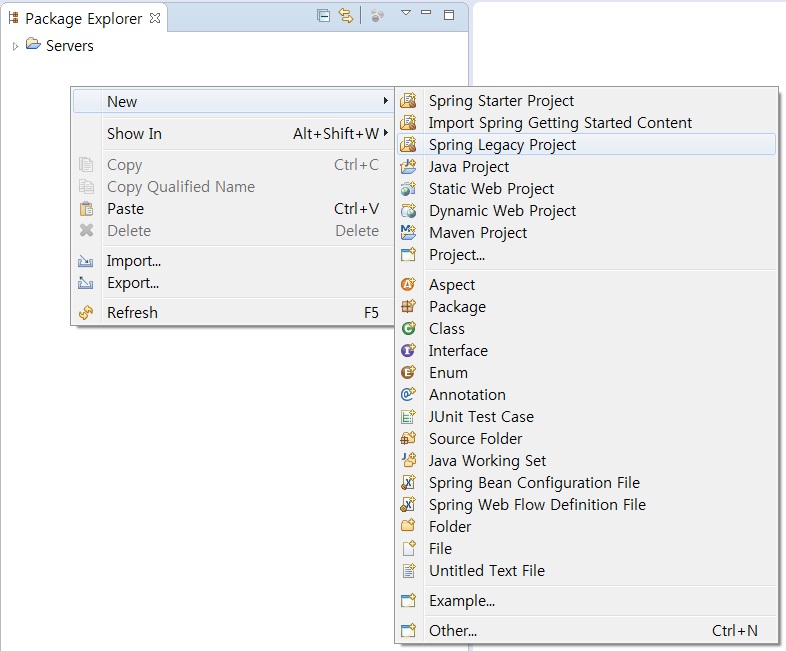This screenshot has height=651, width=786.
Task: Create a new Aspect
Action: 586,285
